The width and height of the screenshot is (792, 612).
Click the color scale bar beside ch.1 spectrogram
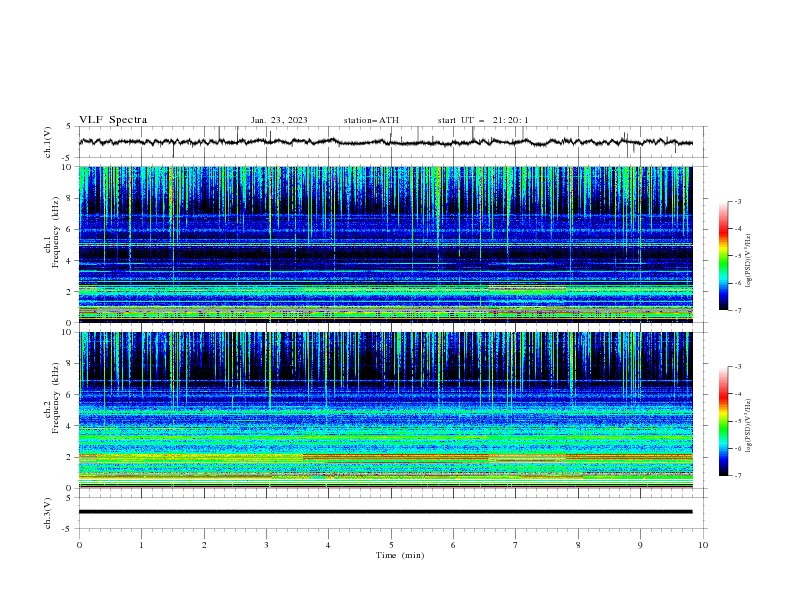pos(723,256)
